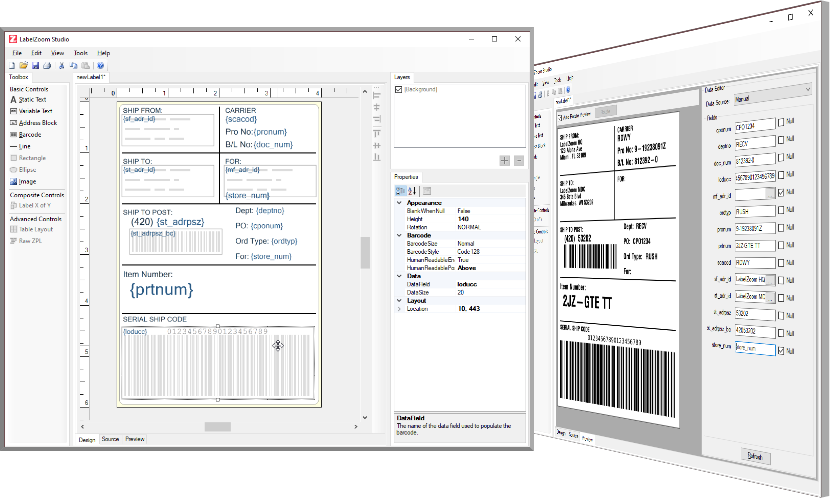The image size is (830, 498).
Task: Collapse the Data property category
Action: click(399, 276)
